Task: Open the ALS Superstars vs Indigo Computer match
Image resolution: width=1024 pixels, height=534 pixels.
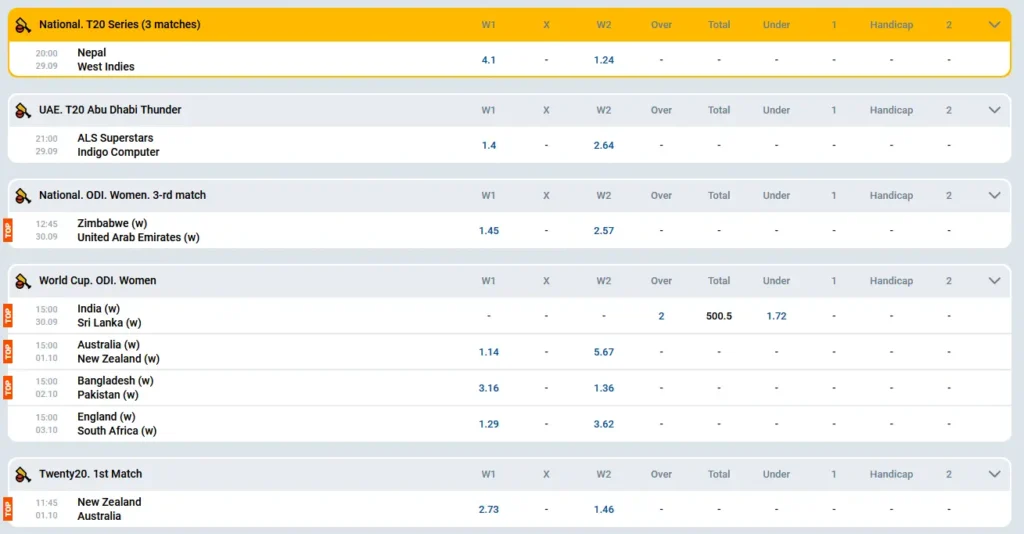Action: (x=117, y=145)
